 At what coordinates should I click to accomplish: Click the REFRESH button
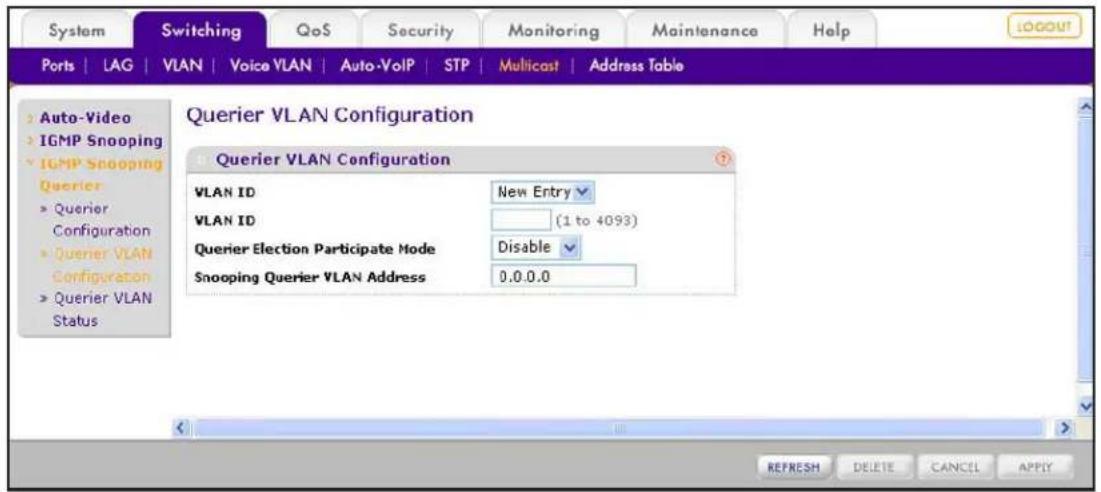[794, 466]
